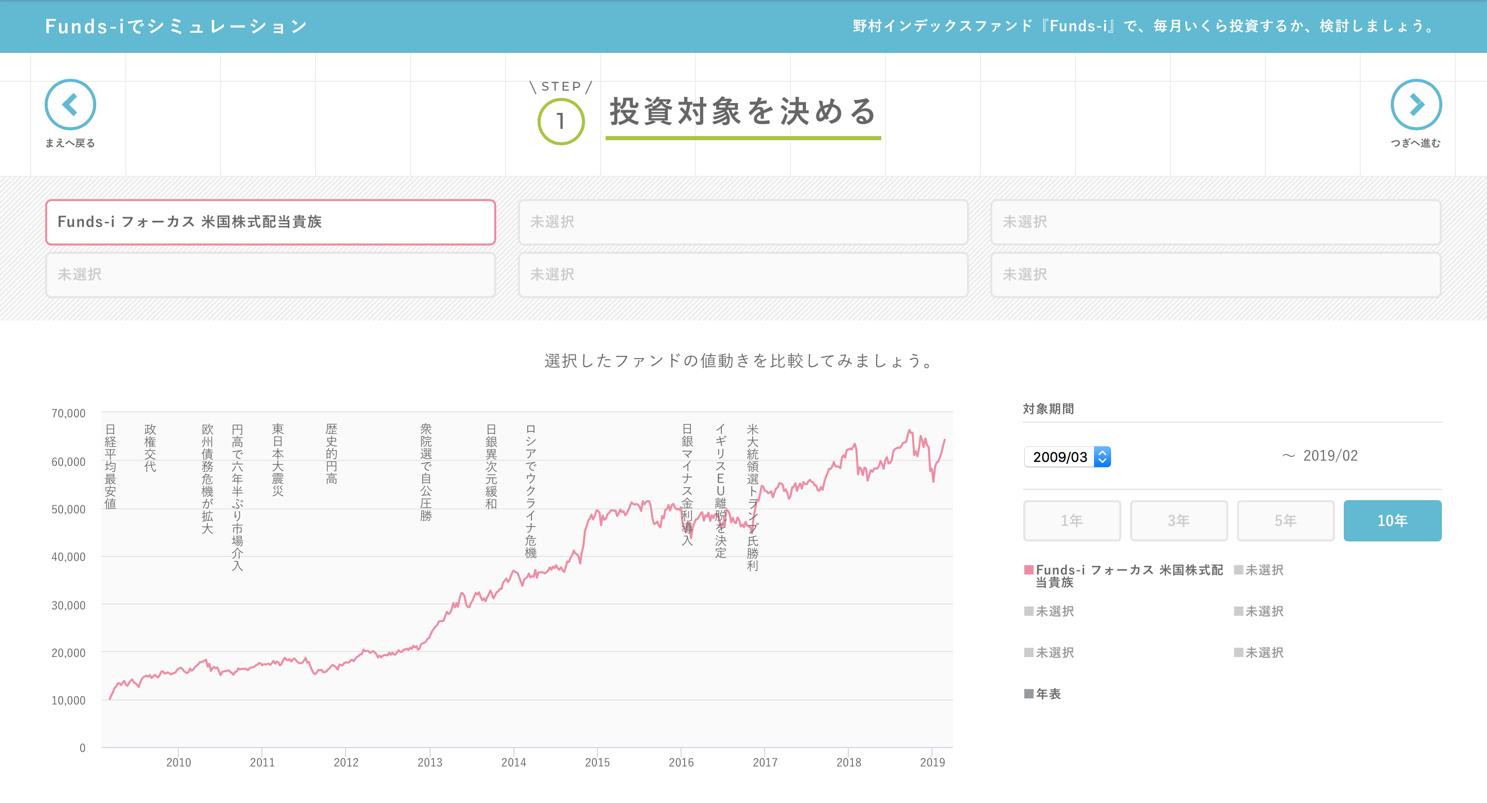Click the Funds-i フォーカス 米国株式配当貴族 fund slot
1487x803 pixels.
[270, 222]
